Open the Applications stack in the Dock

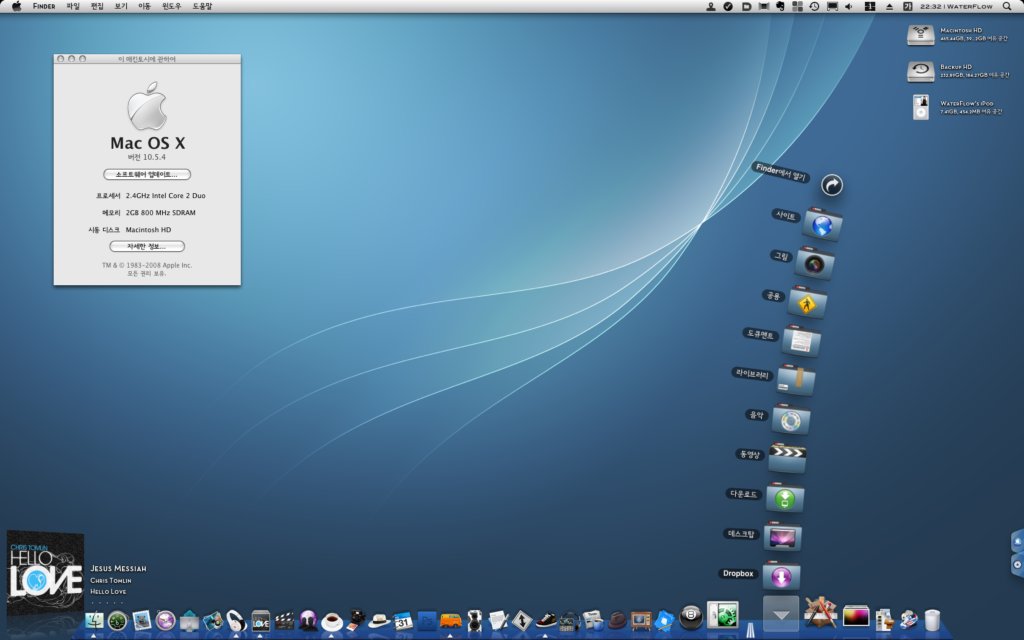click(821, 614)
